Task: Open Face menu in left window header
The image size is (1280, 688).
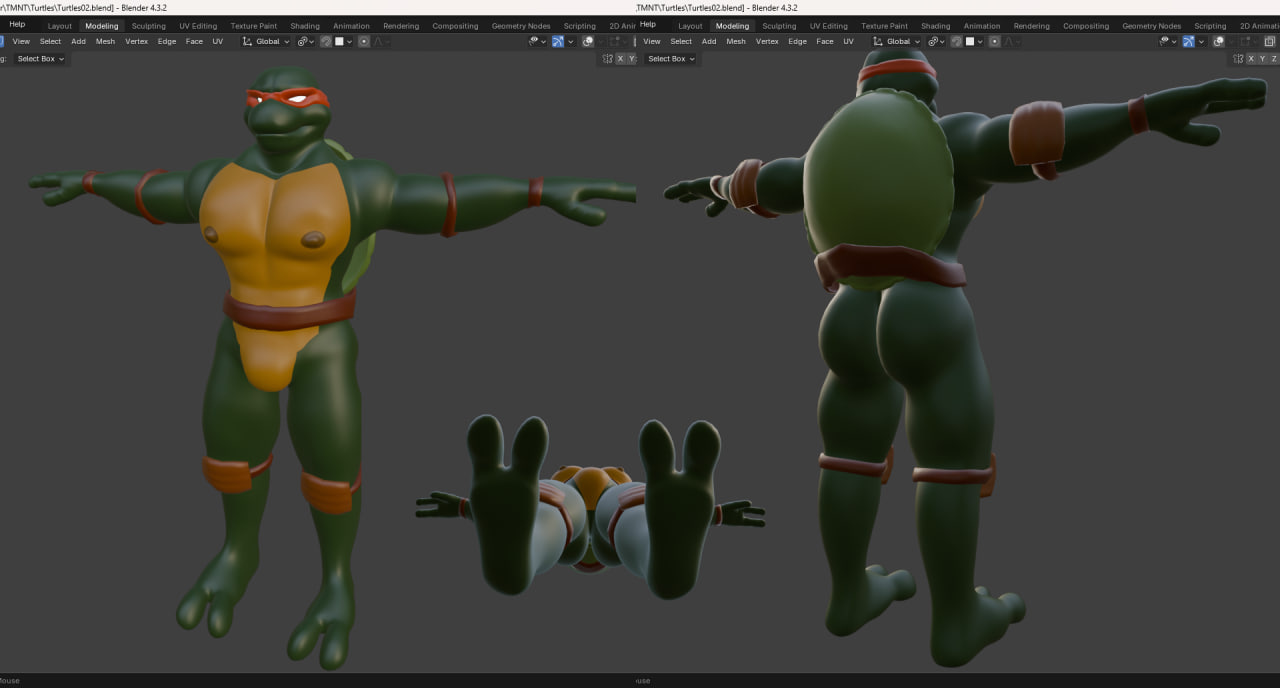Action: point(194,41)
